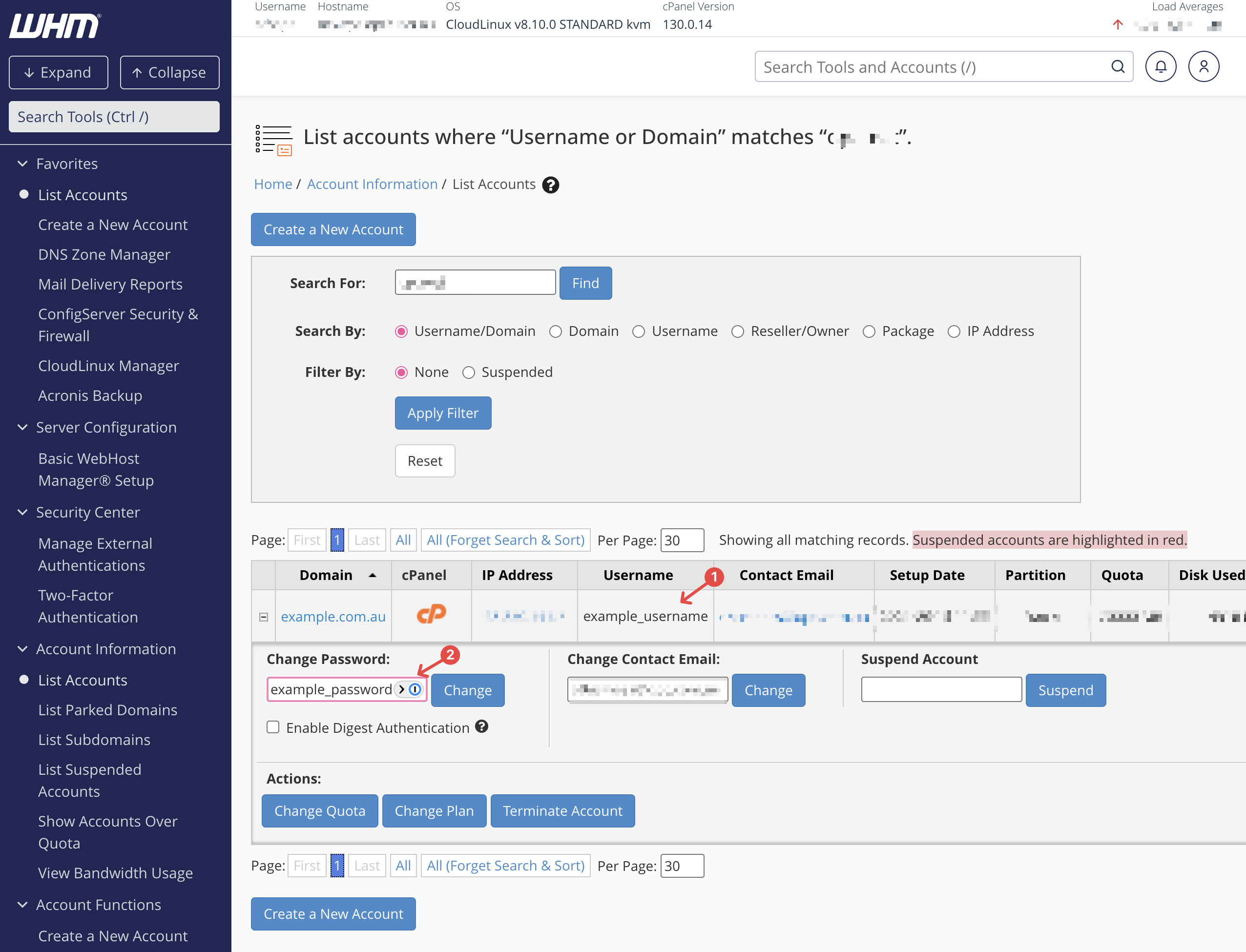Select Search By Domain radio button
Image resolution: width=1246 pixels, height=952 pixels.
pos(555,331)
